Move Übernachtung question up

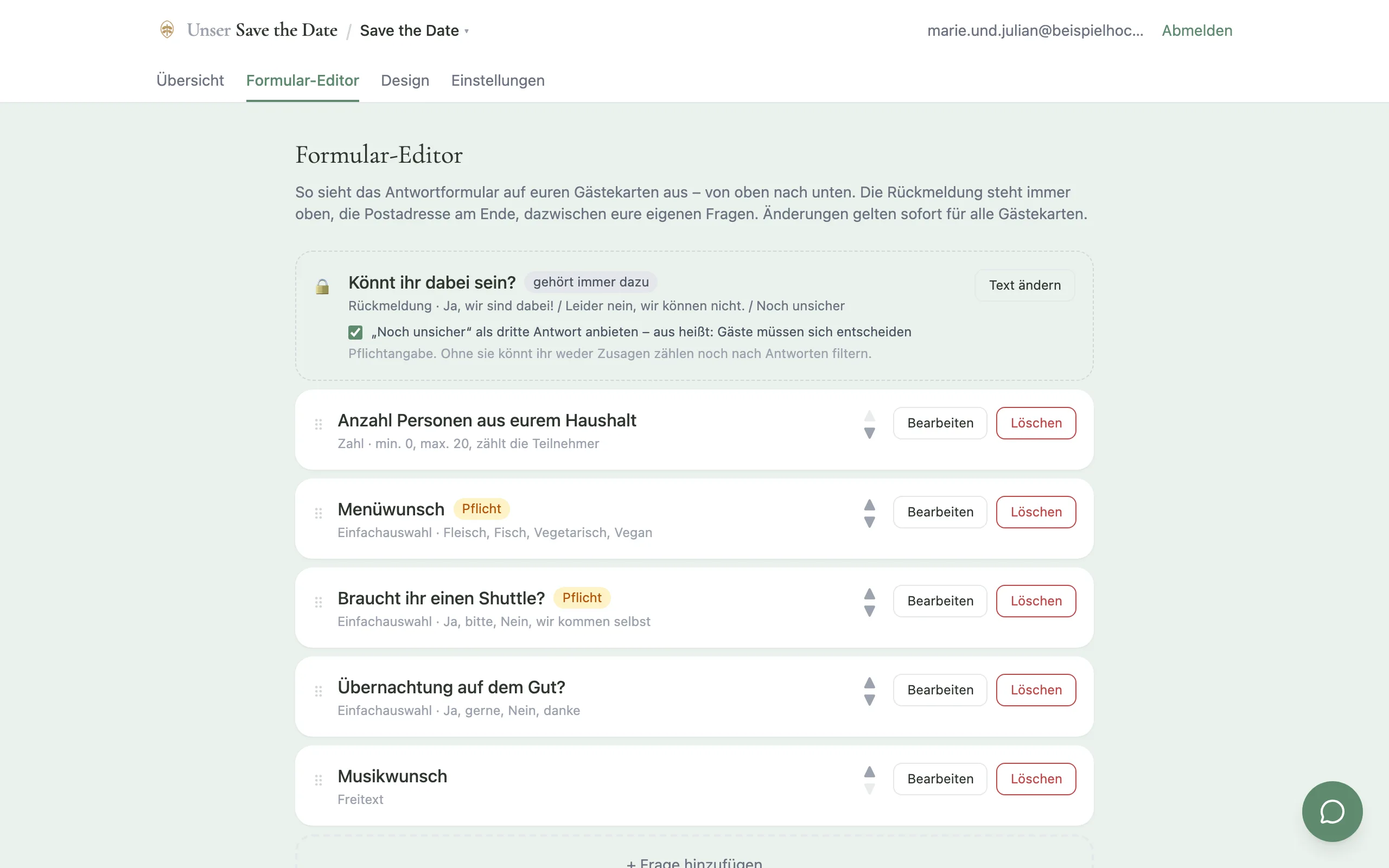(x=870, y=682)
